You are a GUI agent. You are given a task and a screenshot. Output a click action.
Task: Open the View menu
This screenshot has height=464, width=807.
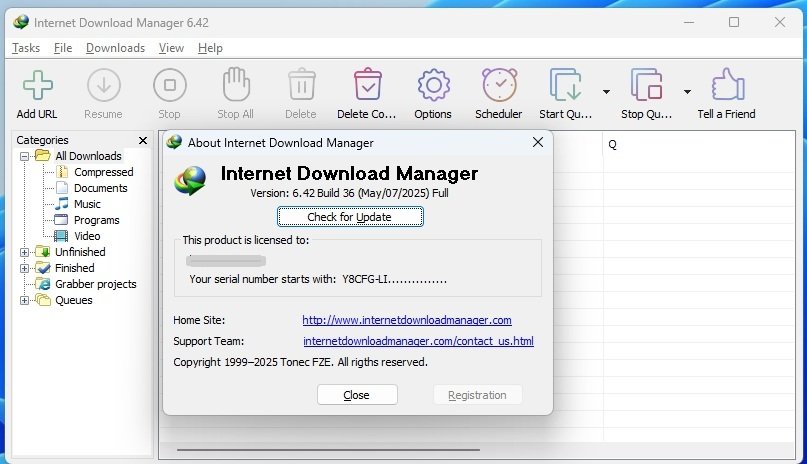pyautogui.click(x=171, y=48)
